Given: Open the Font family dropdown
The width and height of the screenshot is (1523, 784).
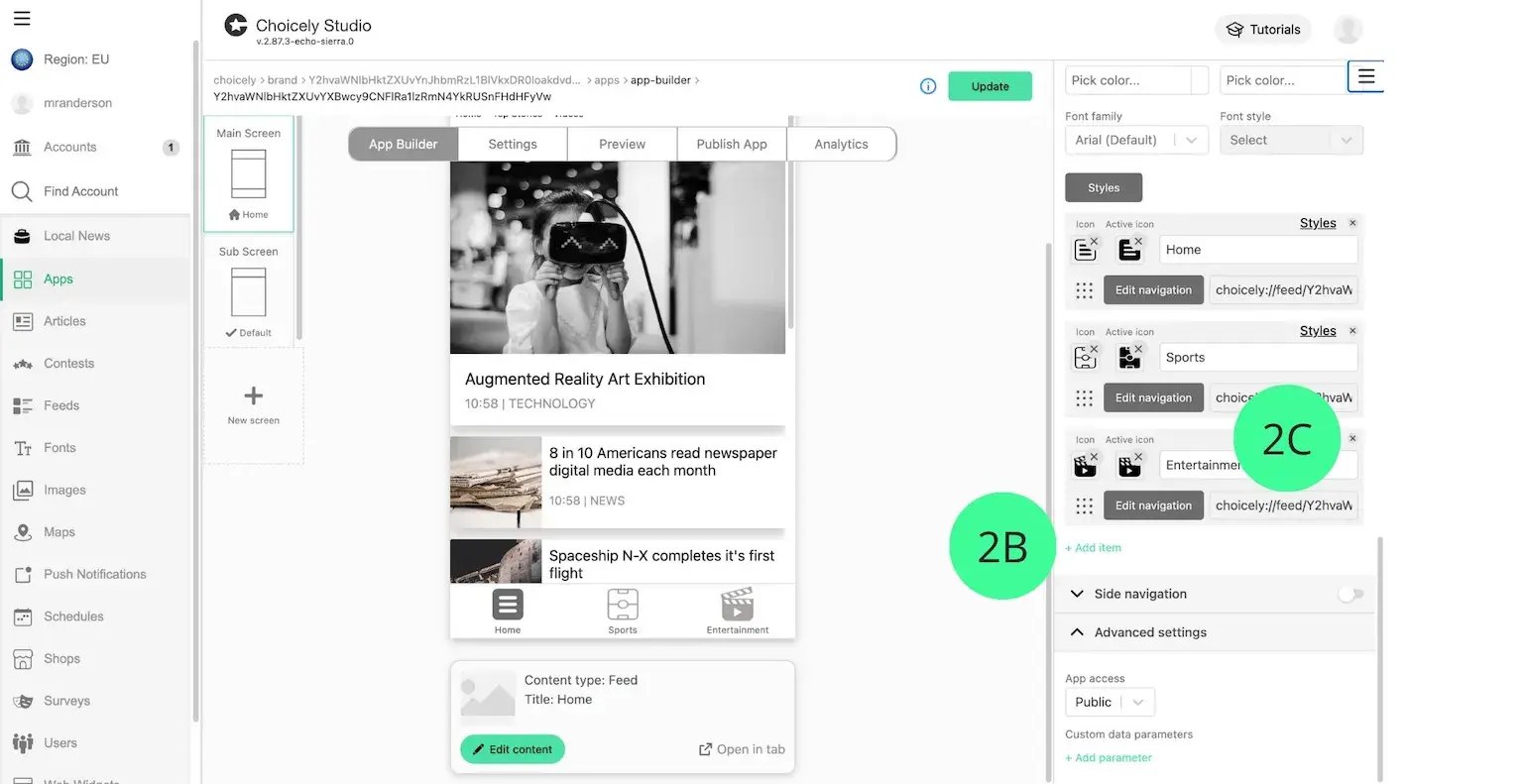Looking at the screenshot, I should pyautogui.click(x=1136, y=140).
